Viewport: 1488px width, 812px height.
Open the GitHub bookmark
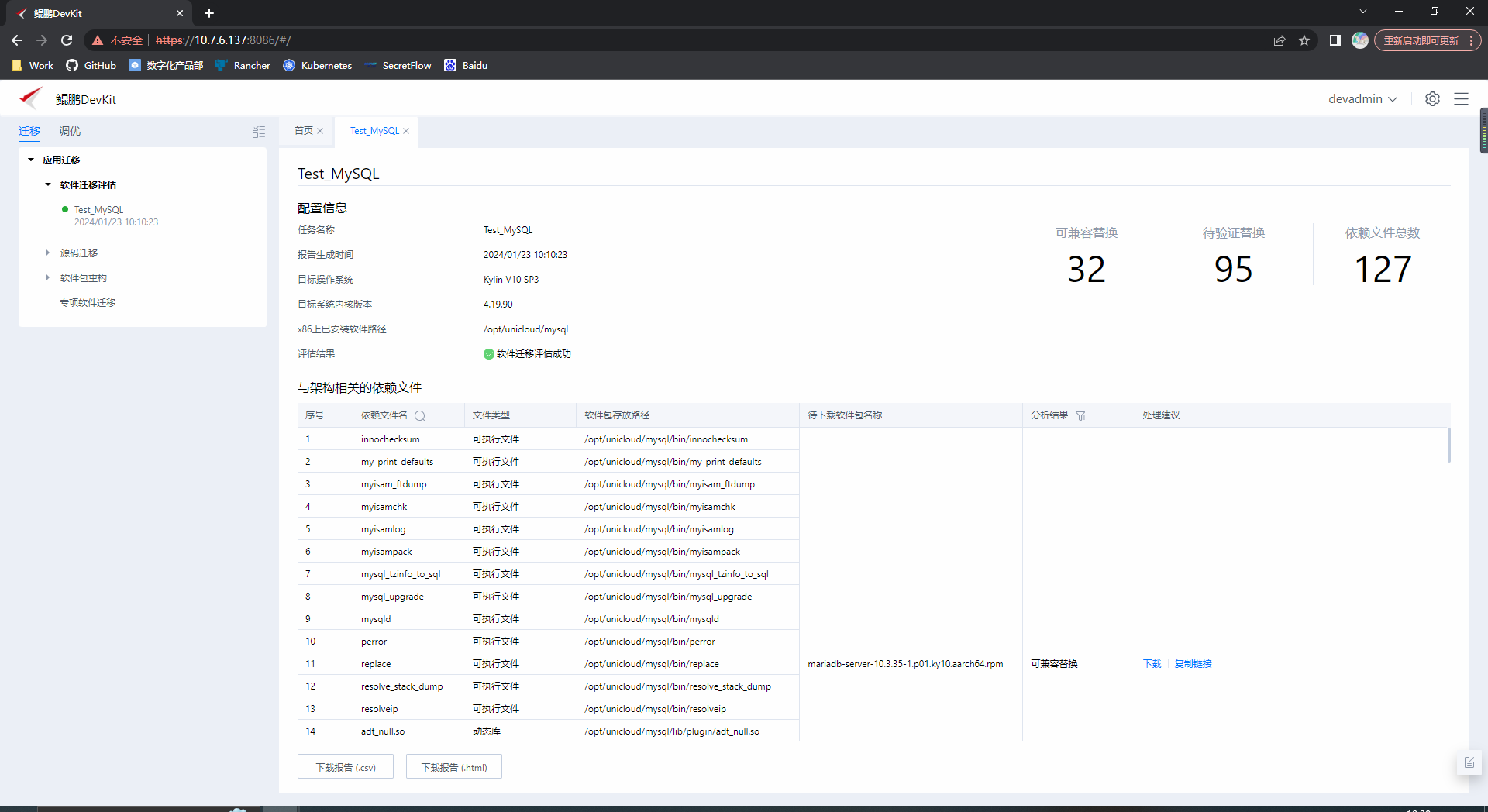tap(91, 66)
